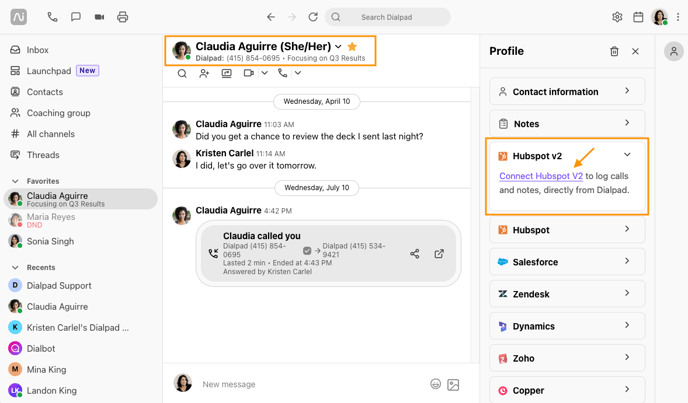Click the Dialpad Ai logo icon

18,17
